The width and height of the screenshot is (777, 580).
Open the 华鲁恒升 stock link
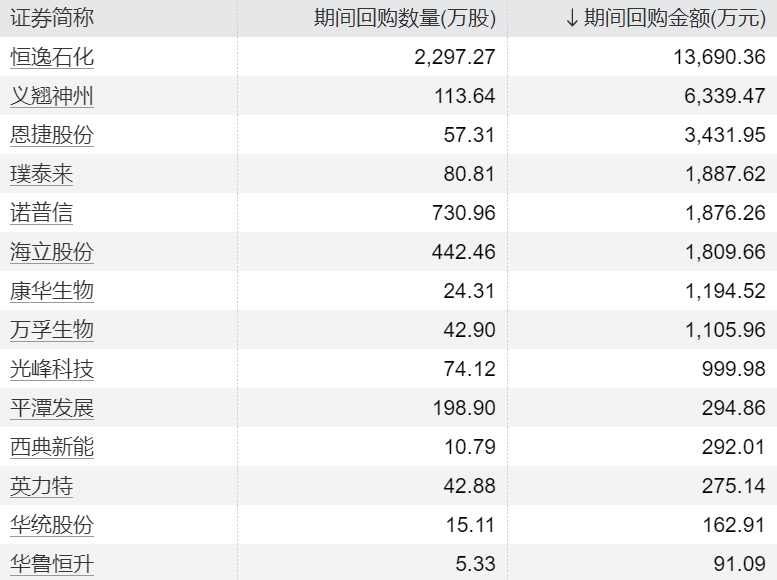(52, 564)
